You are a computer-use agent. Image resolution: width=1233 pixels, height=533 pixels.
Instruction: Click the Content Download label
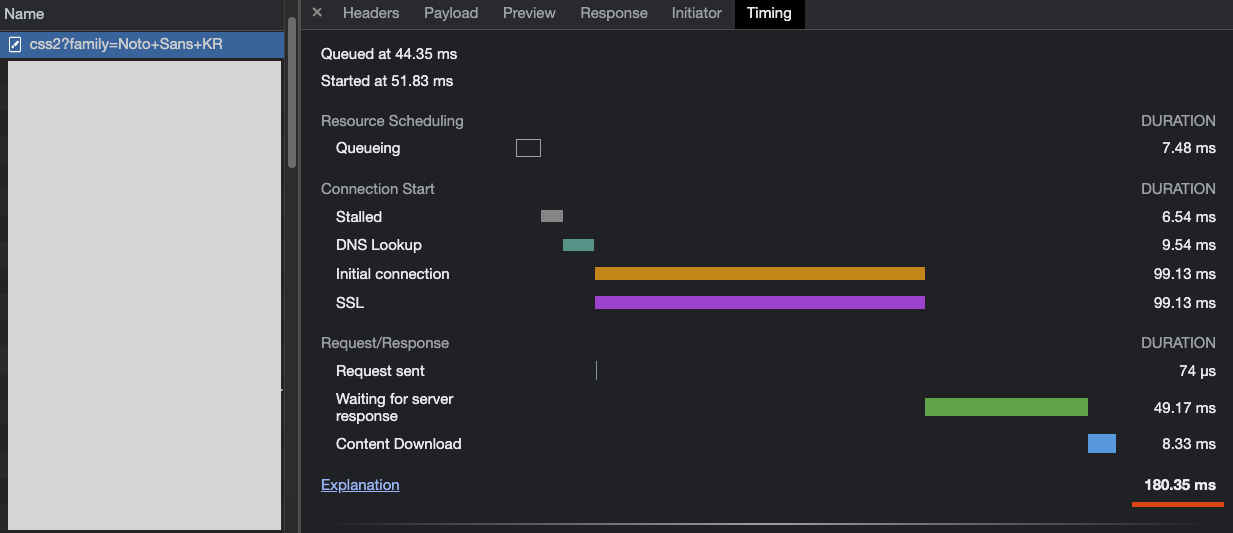(399, 444)
